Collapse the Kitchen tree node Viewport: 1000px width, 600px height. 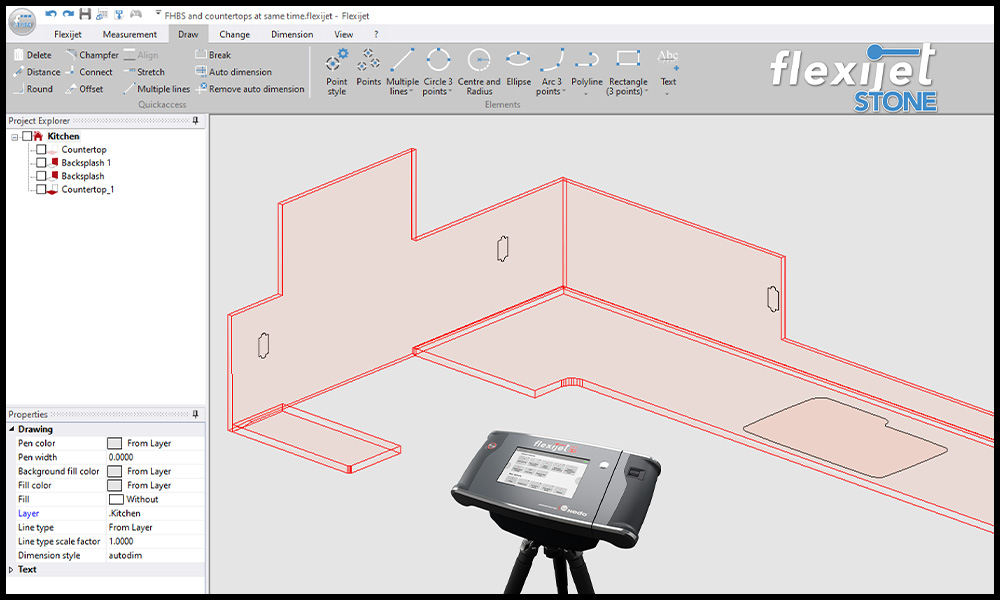[15, 137]
